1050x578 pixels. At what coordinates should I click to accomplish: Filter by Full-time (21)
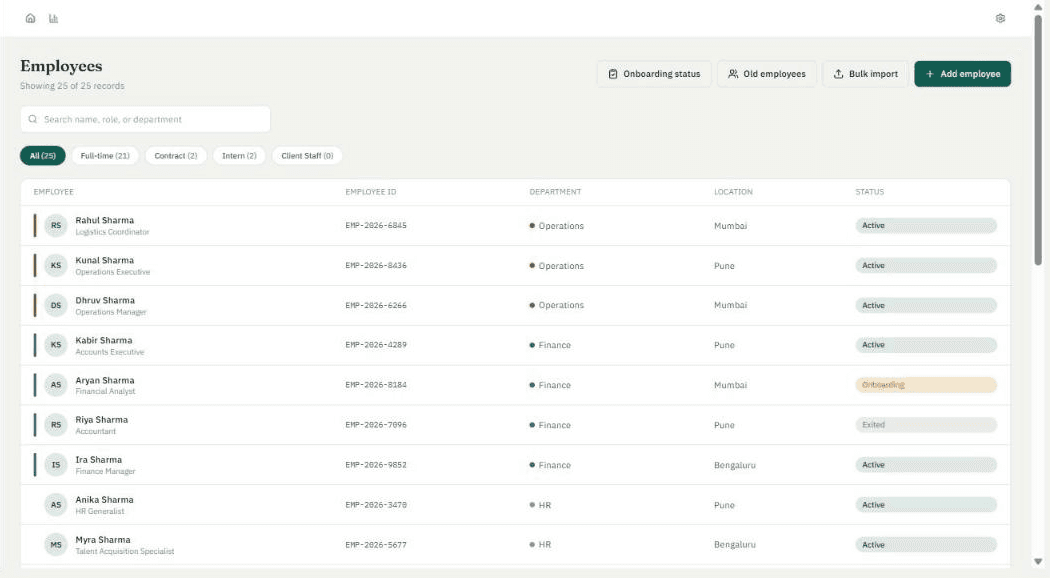105,155
